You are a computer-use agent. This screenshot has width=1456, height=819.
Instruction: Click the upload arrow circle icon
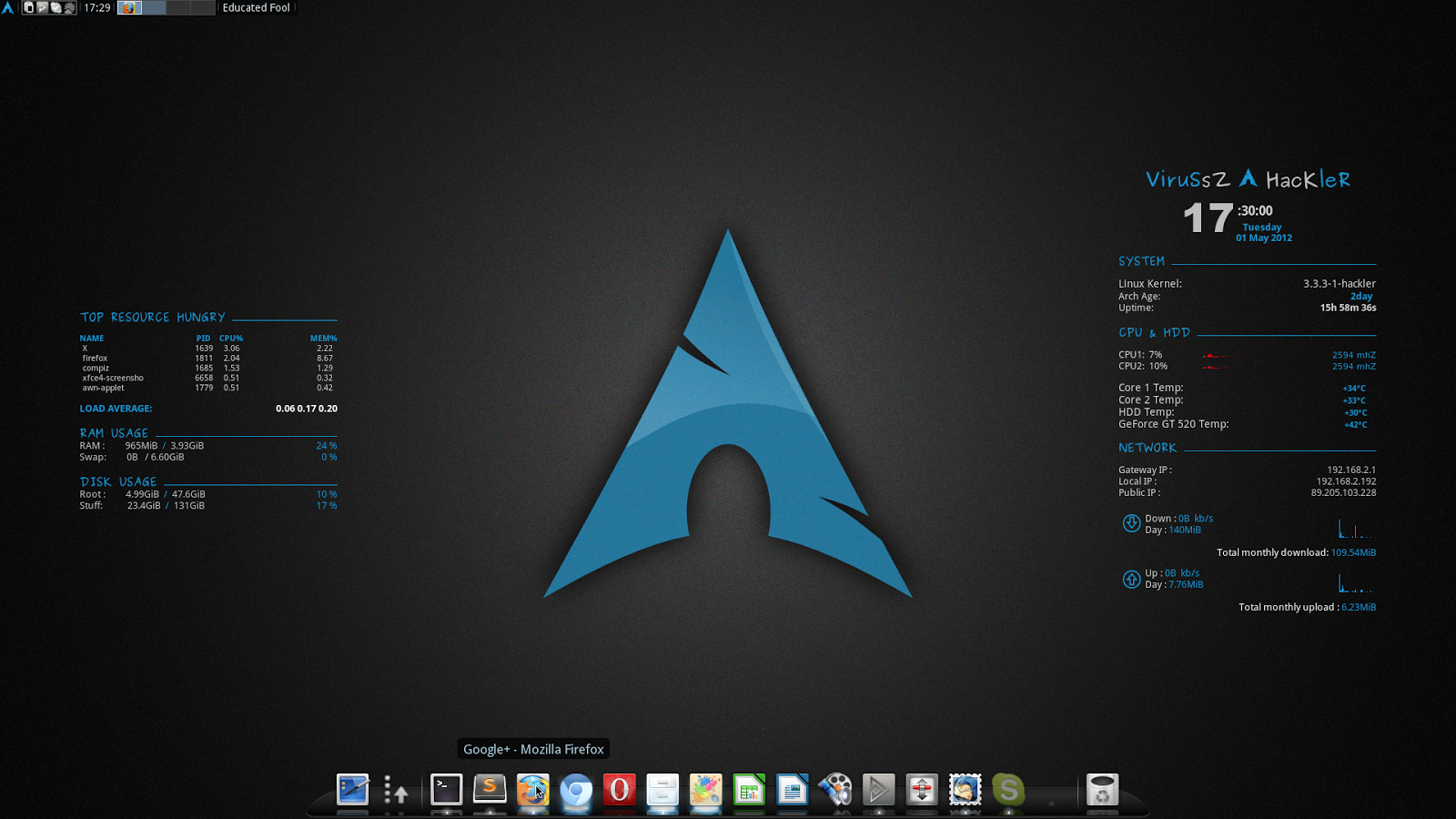click(1131, 579)
